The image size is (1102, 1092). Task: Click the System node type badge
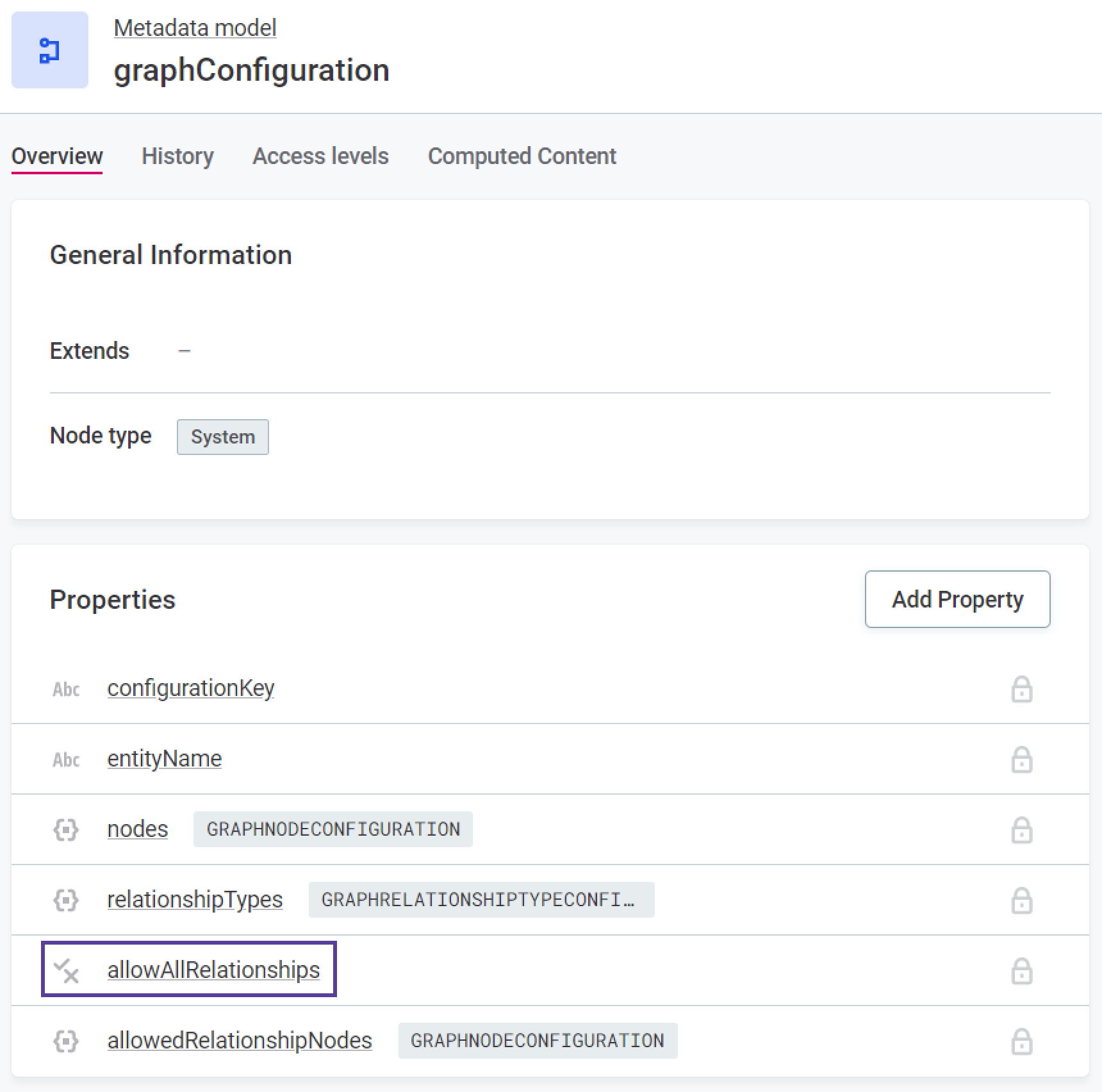click(222, 437)
